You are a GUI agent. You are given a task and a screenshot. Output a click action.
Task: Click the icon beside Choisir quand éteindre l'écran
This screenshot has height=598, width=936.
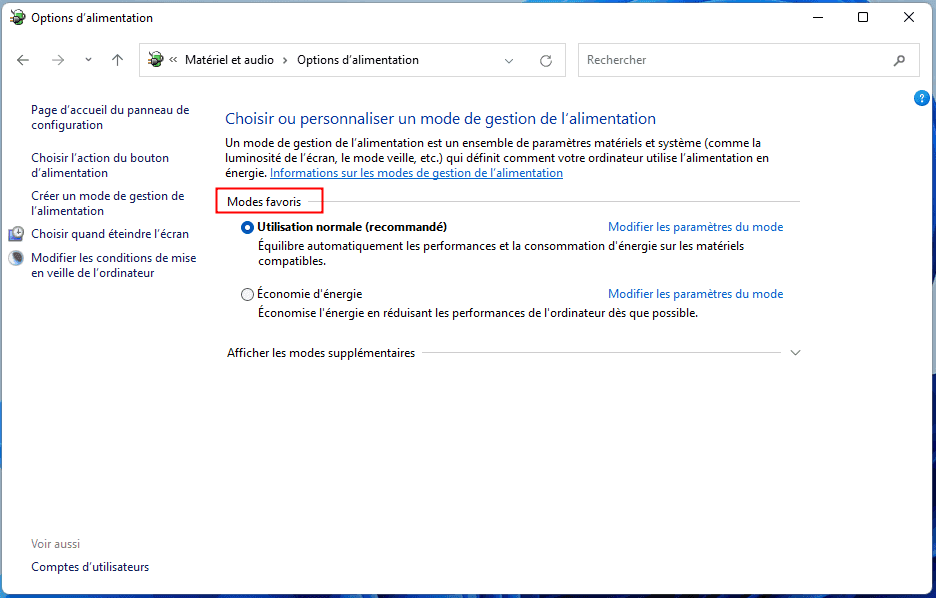pyautogui.click(x=16, y=233)
